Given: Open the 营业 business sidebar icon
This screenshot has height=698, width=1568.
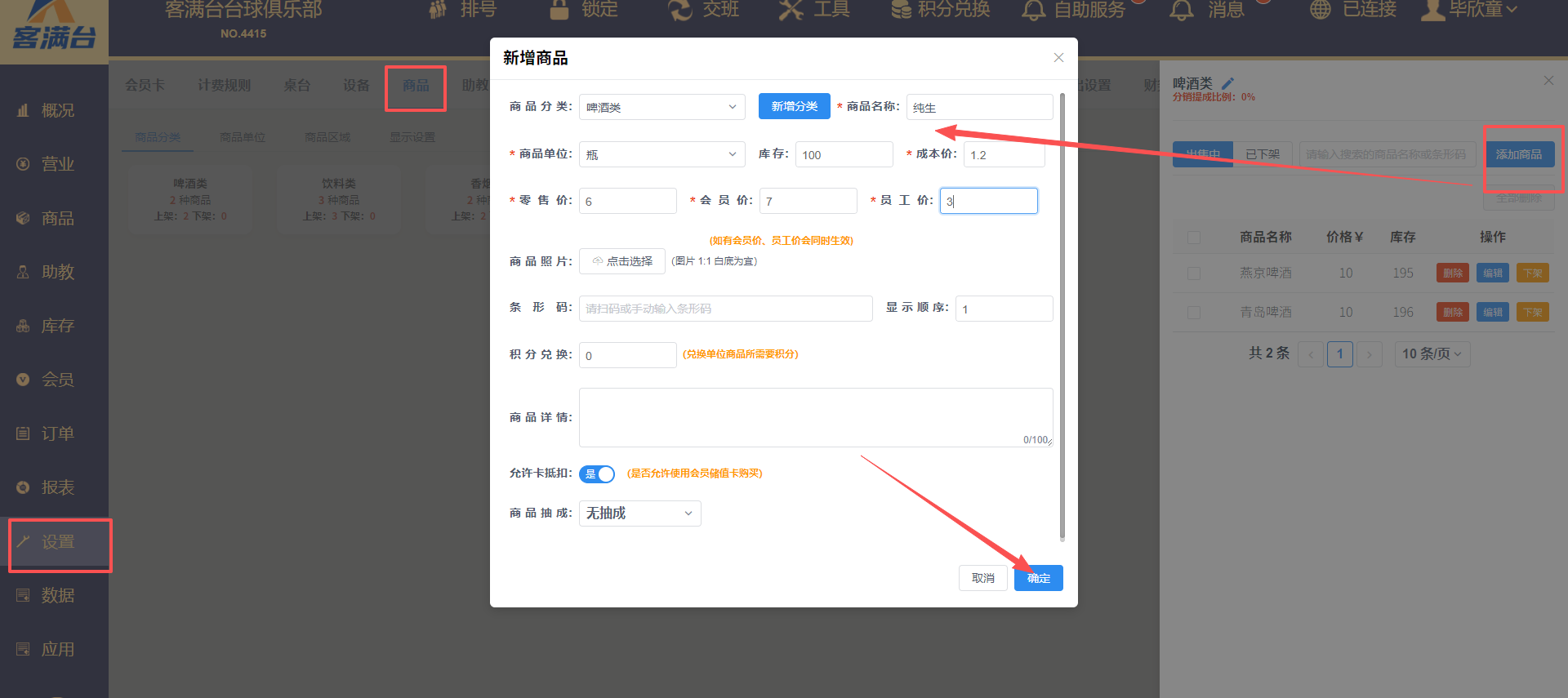Looking at the screenshot, I should (24, 164).
